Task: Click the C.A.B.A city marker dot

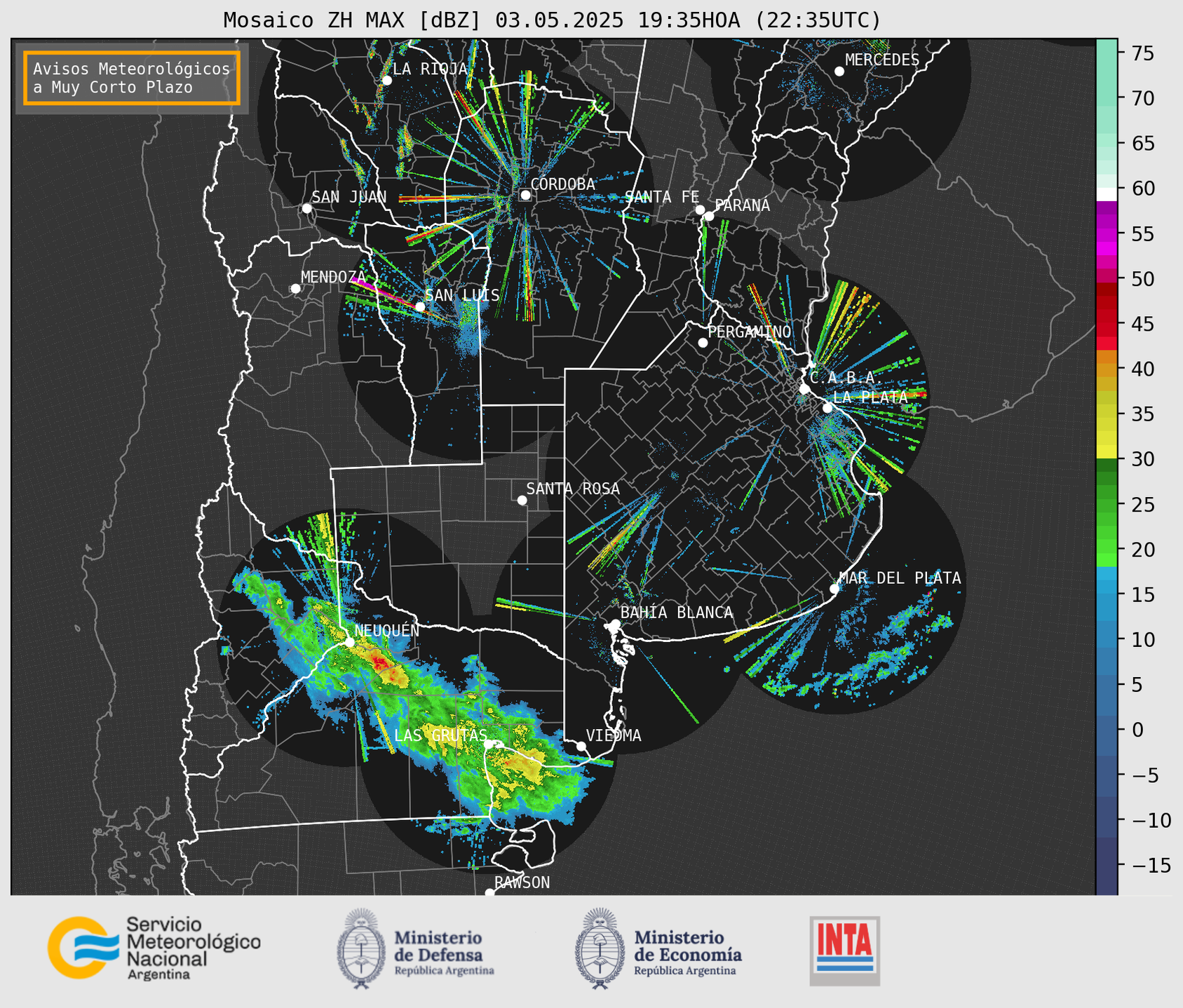Action: [x=804, y=389]
